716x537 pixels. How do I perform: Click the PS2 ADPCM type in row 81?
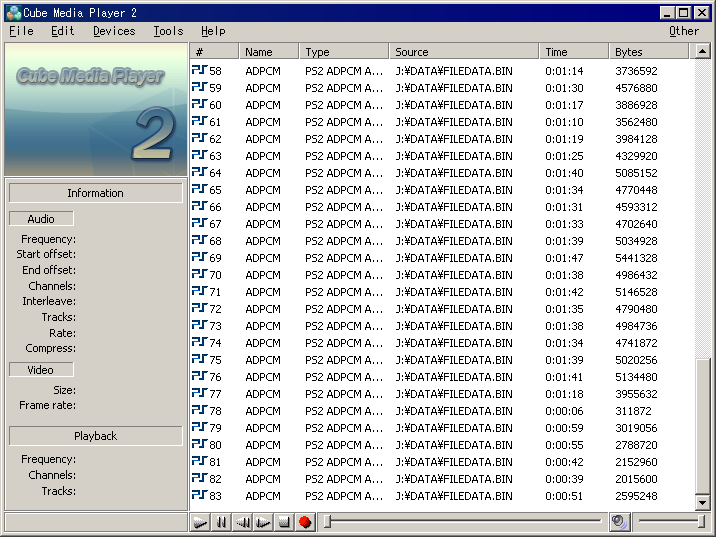coord(344,462)
